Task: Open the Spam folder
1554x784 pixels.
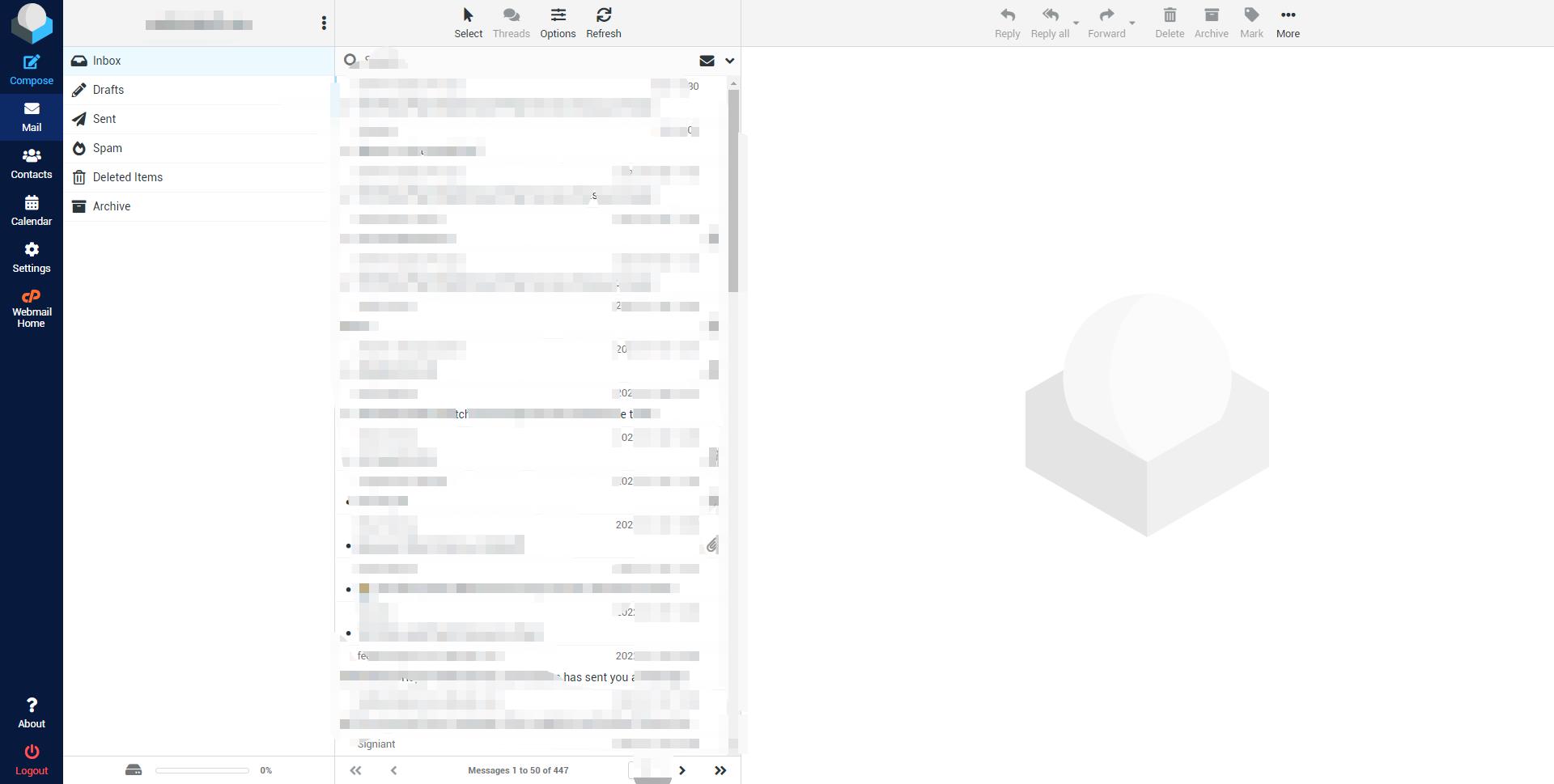Action: pos(198,148)
